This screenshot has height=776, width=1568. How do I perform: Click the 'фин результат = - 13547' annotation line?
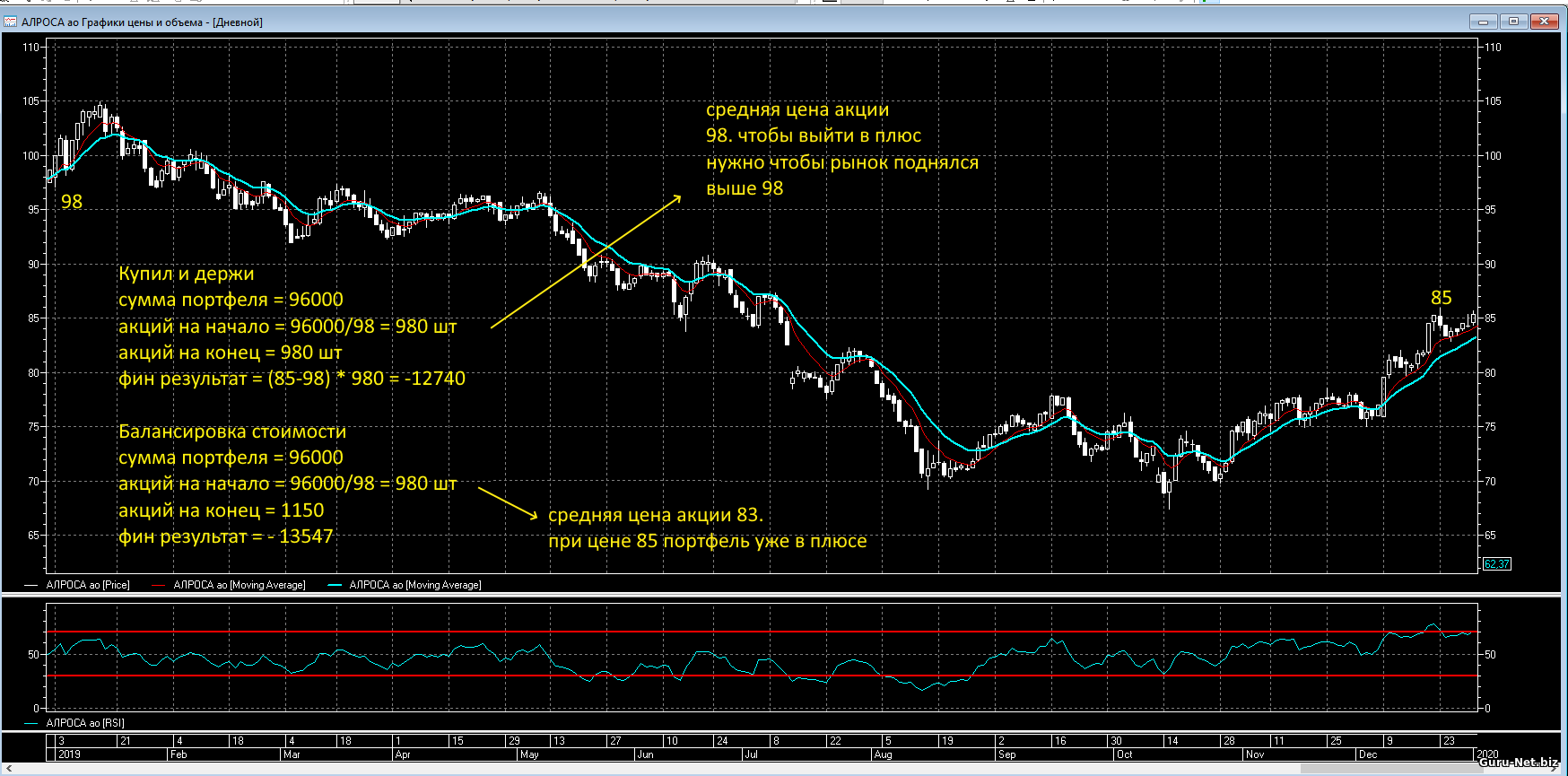[x=226, y=536]
